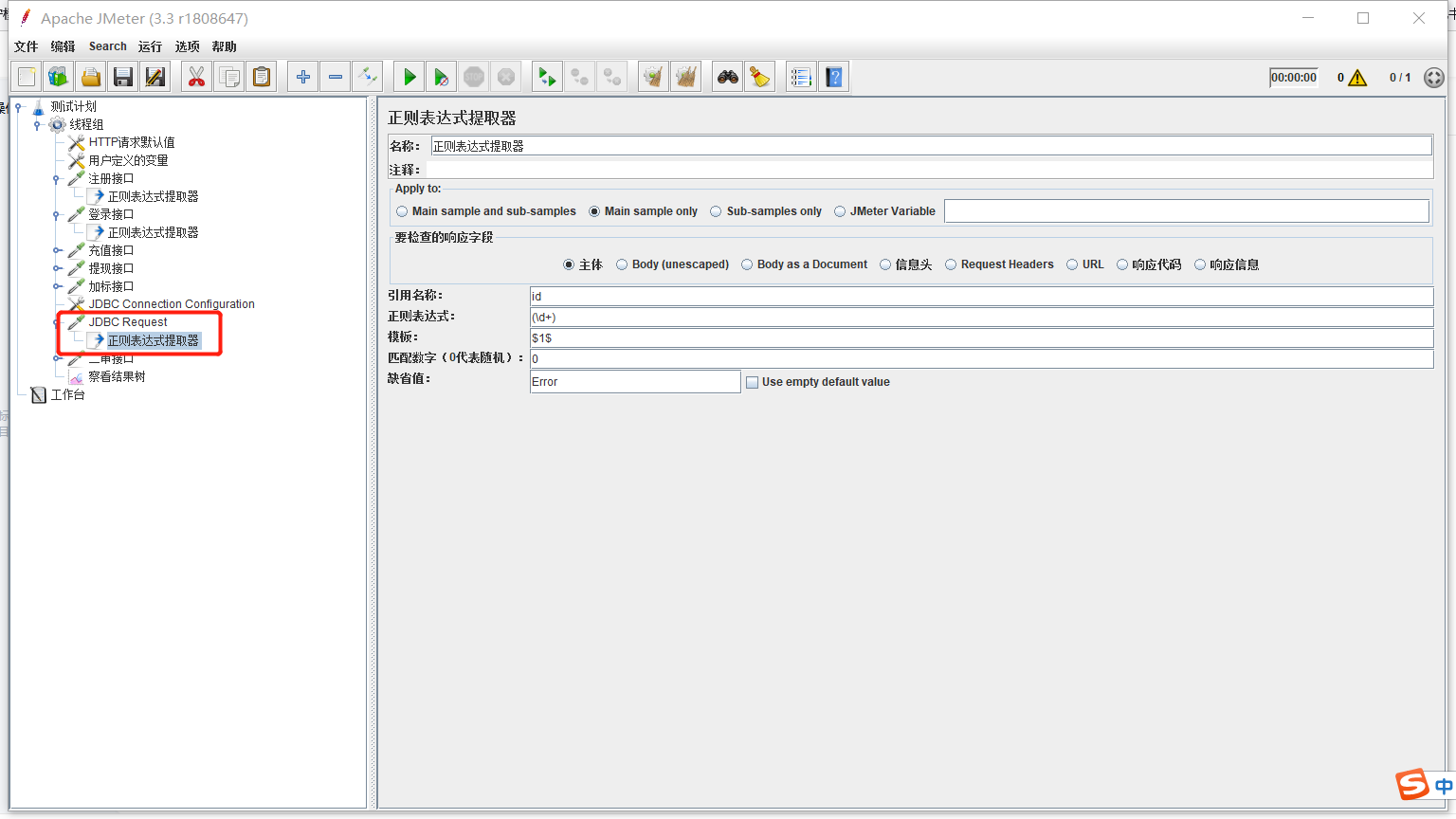Open Help with blue question book icon
The width and height of the screenshot is (1456, 819).
pyautogui.click(x=833, y=77)
